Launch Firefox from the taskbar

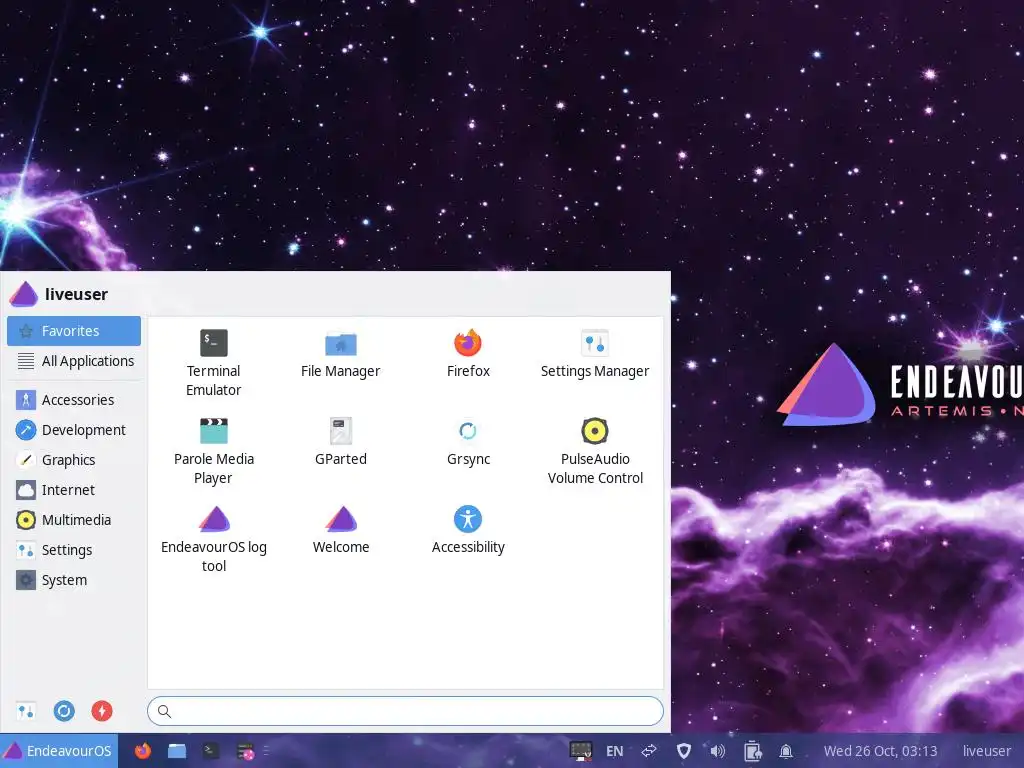coord(142,751)
